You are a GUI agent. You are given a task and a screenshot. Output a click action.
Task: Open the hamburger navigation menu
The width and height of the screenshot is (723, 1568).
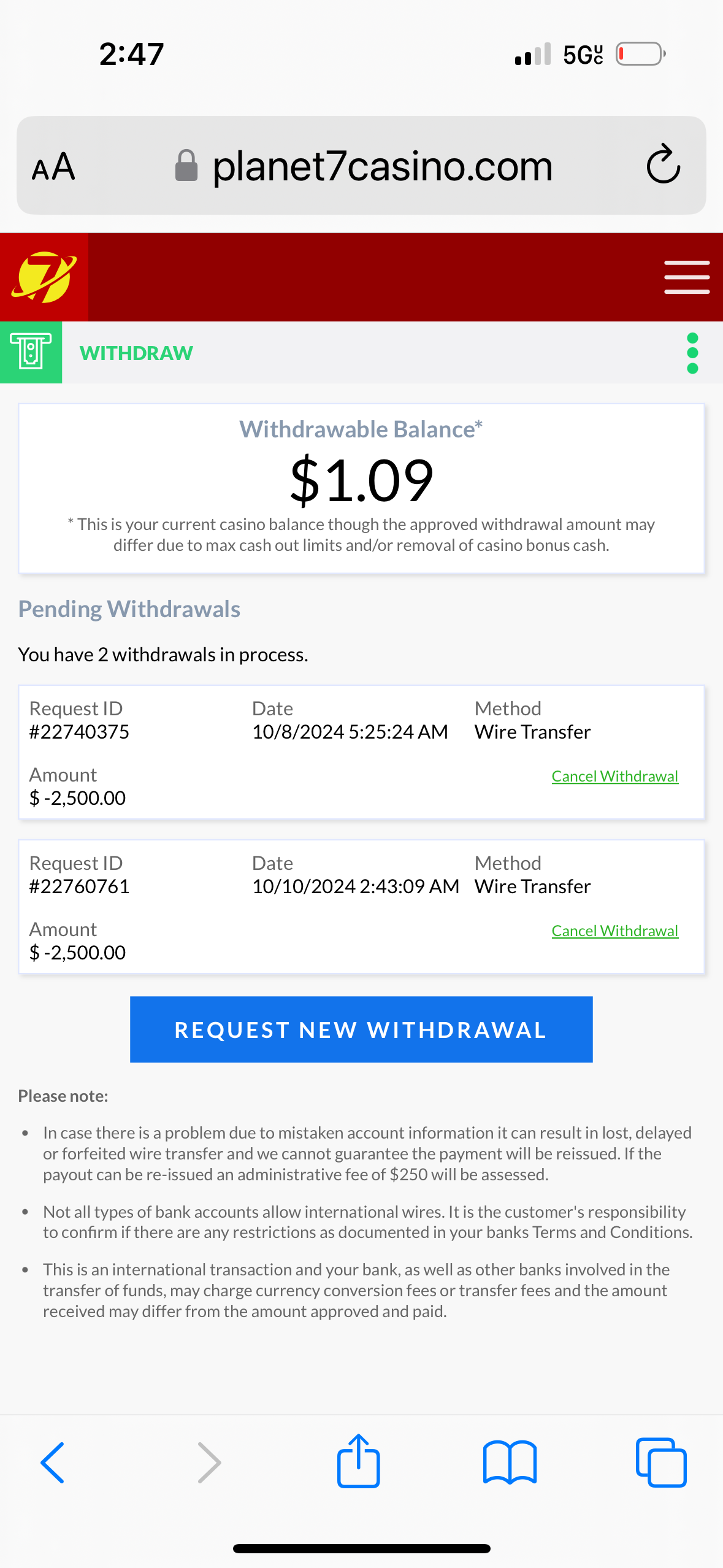[686, 277]
